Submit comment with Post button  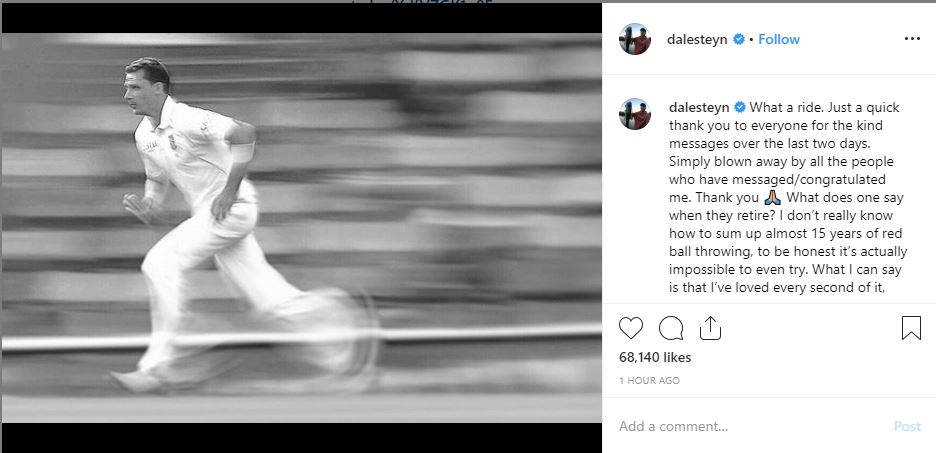coord(907,426)
